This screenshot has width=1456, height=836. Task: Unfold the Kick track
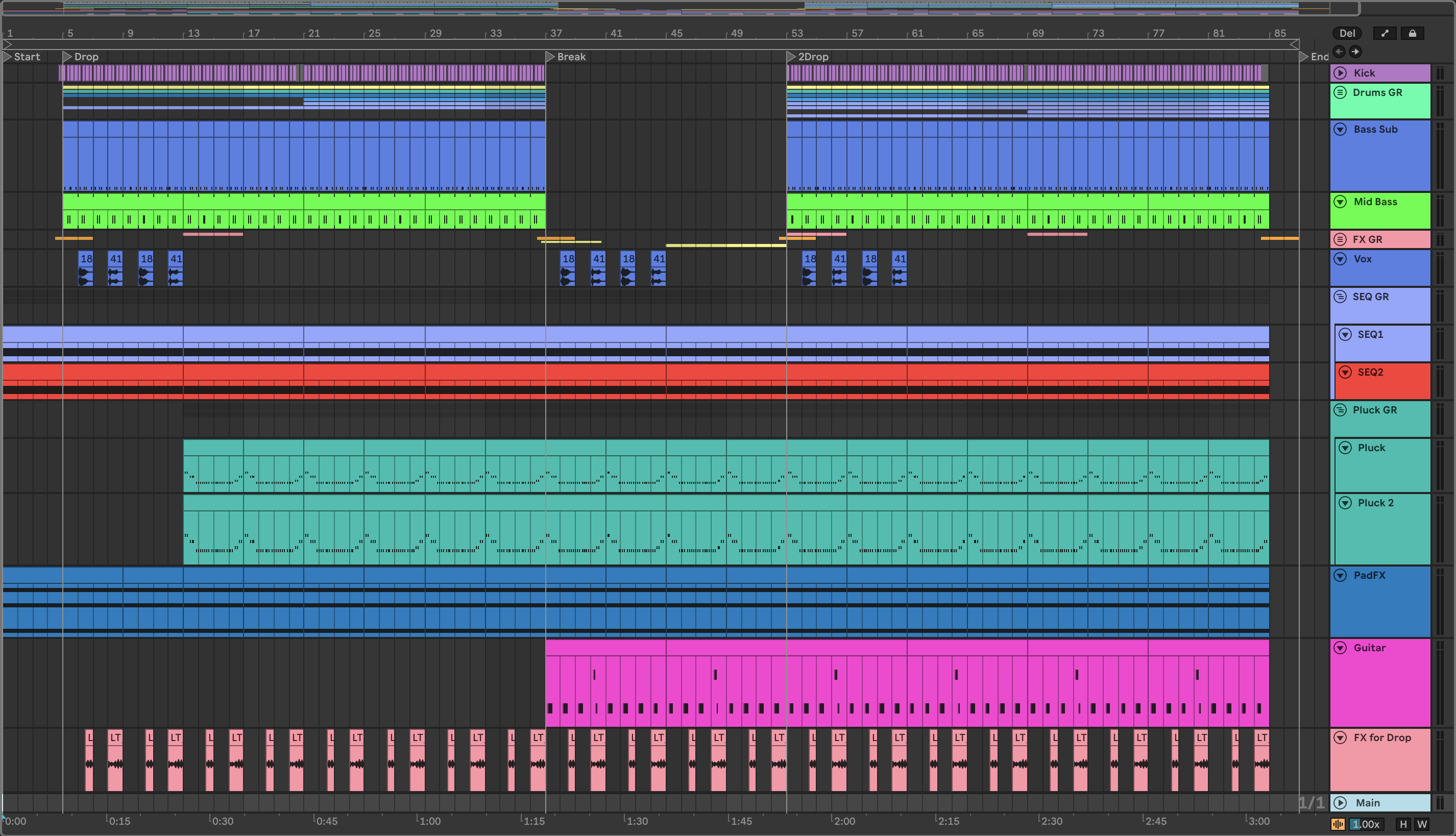tap(1340, 73)
